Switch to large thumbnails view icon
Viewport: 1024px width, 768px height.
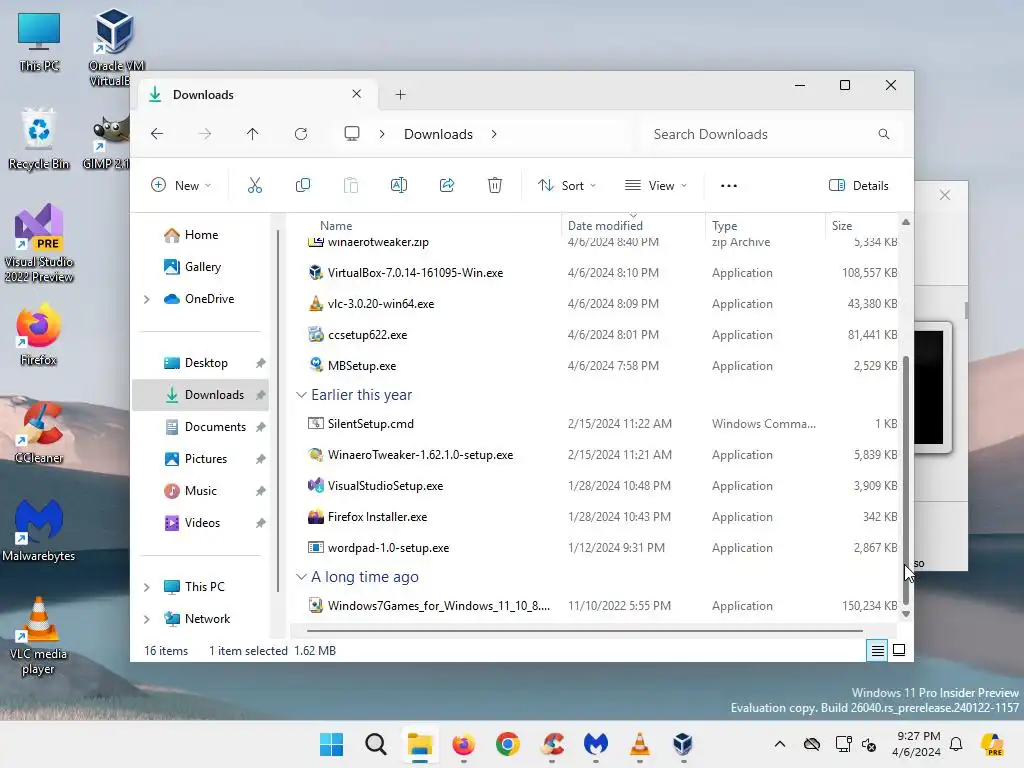point(899,650)
